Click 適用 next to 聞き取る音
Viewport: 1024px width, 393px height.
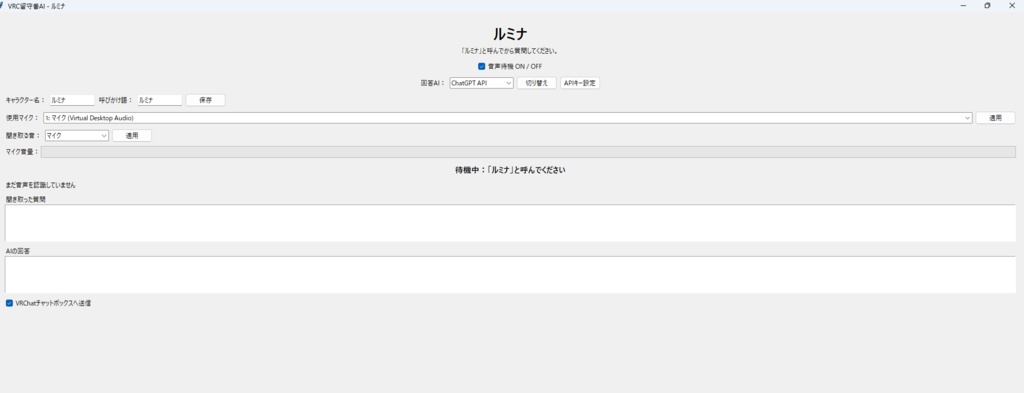tap(132, 136)
